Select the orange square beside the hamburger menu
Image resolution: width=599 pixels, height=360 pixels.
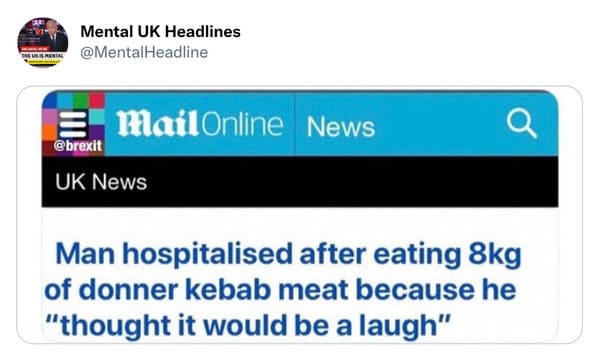click(x=49, y=132)
